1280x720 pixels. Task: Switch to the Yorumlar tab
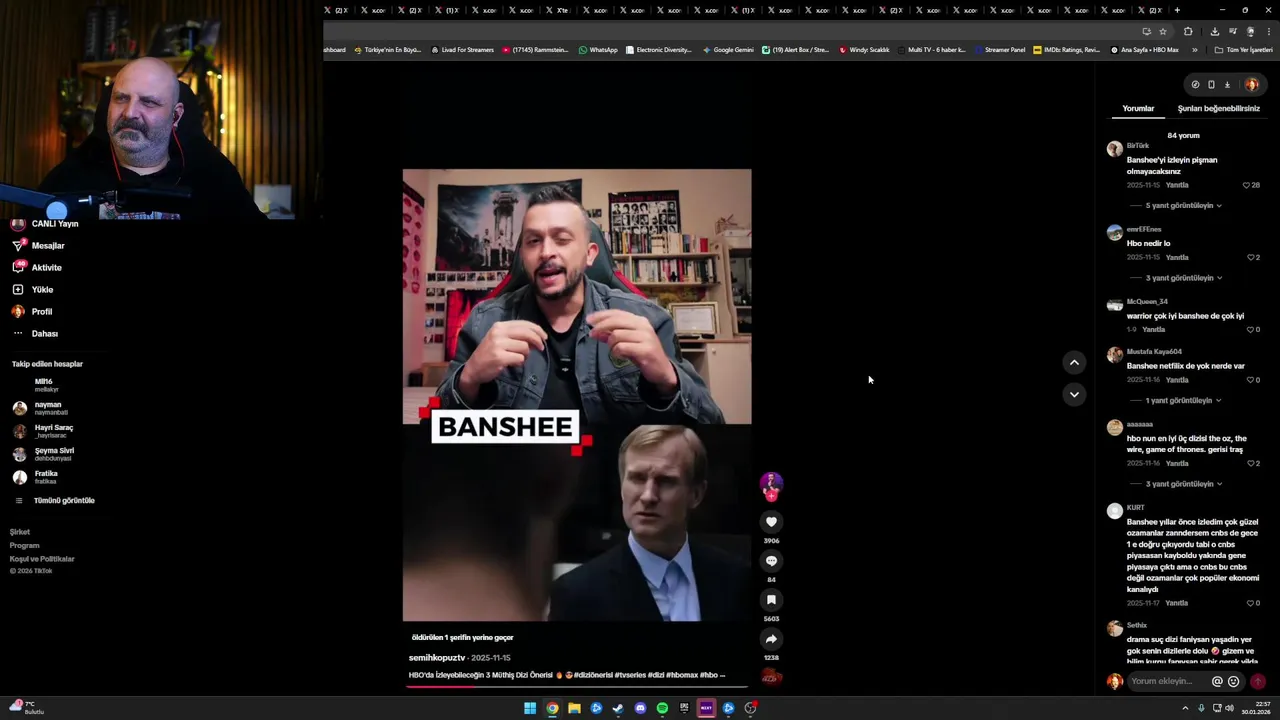(x=1138, y=108)
